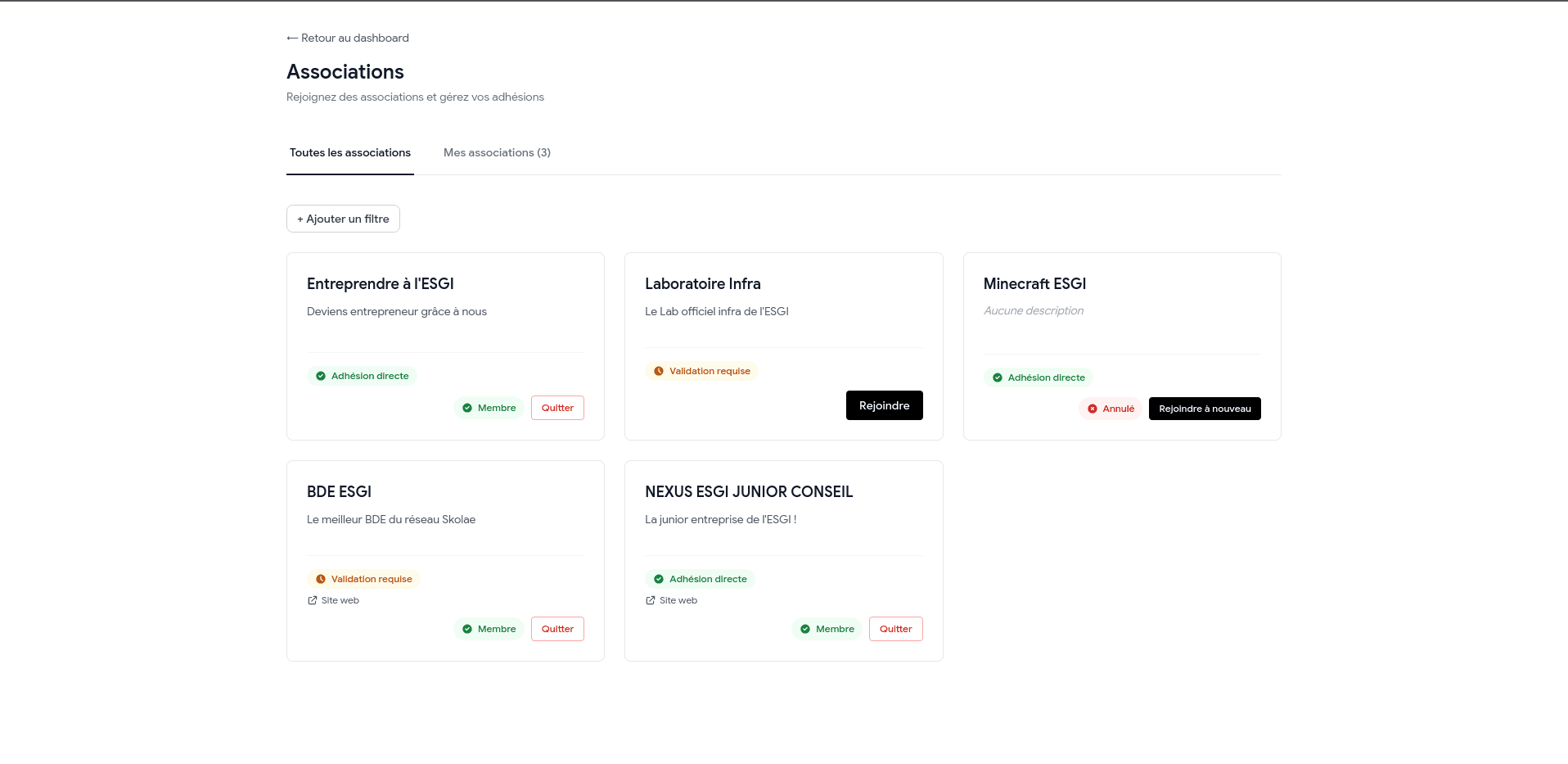Open the Site web link of NEXUS ESGI
This screenshot has height=764, width=1568.
(678, 600)
